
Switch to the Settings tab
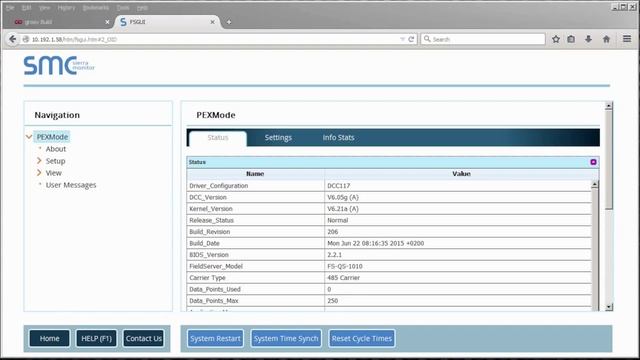coord(278,138)
